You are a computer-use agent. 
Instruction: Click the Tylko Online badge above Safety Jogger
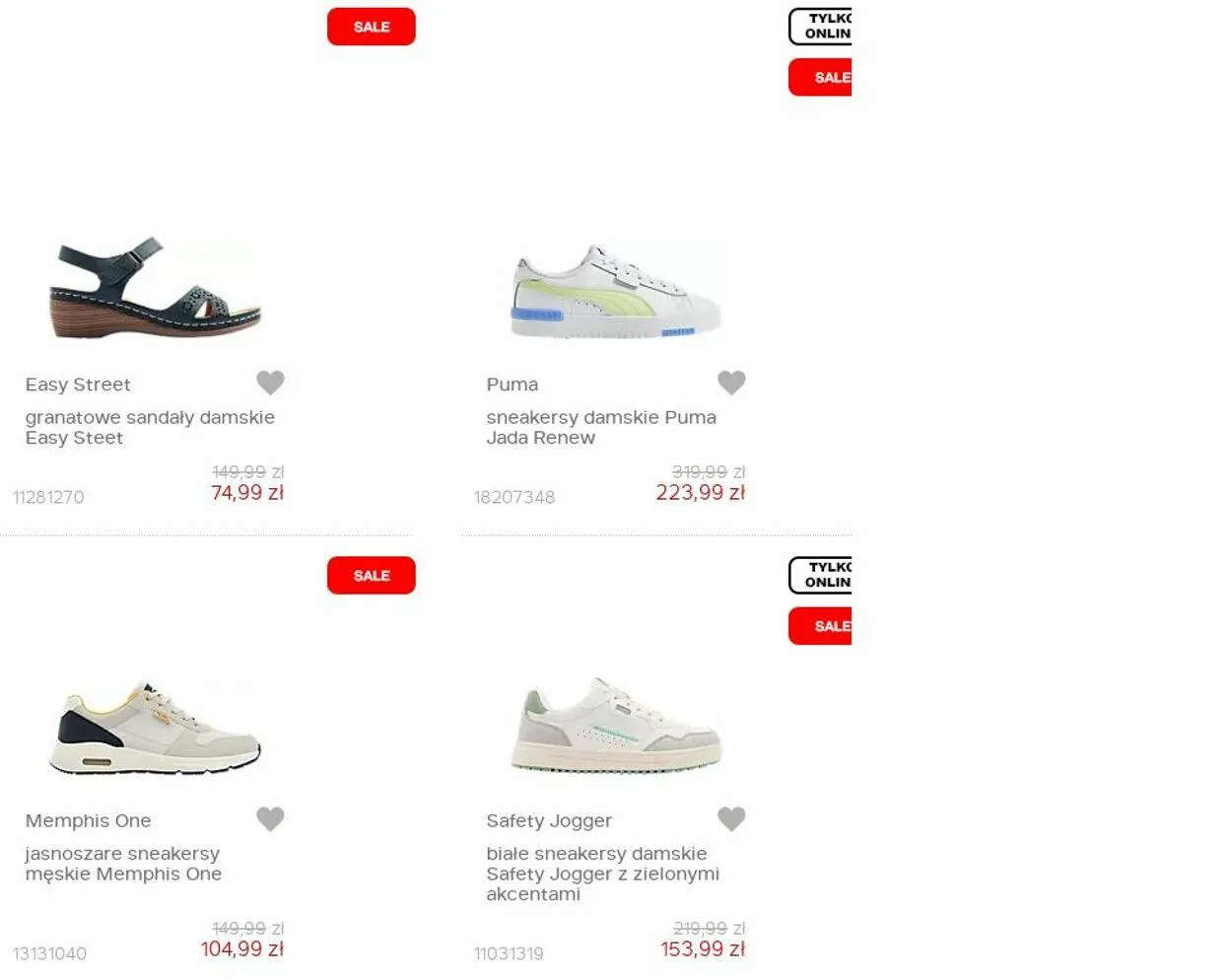click(x=820, y=575)
